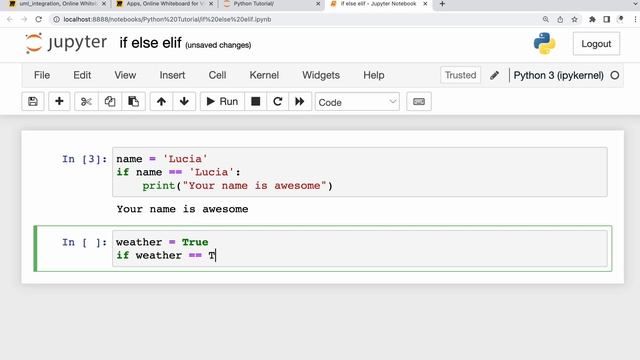
Task: Move selected cell down arrow
Action: point(184,101)
